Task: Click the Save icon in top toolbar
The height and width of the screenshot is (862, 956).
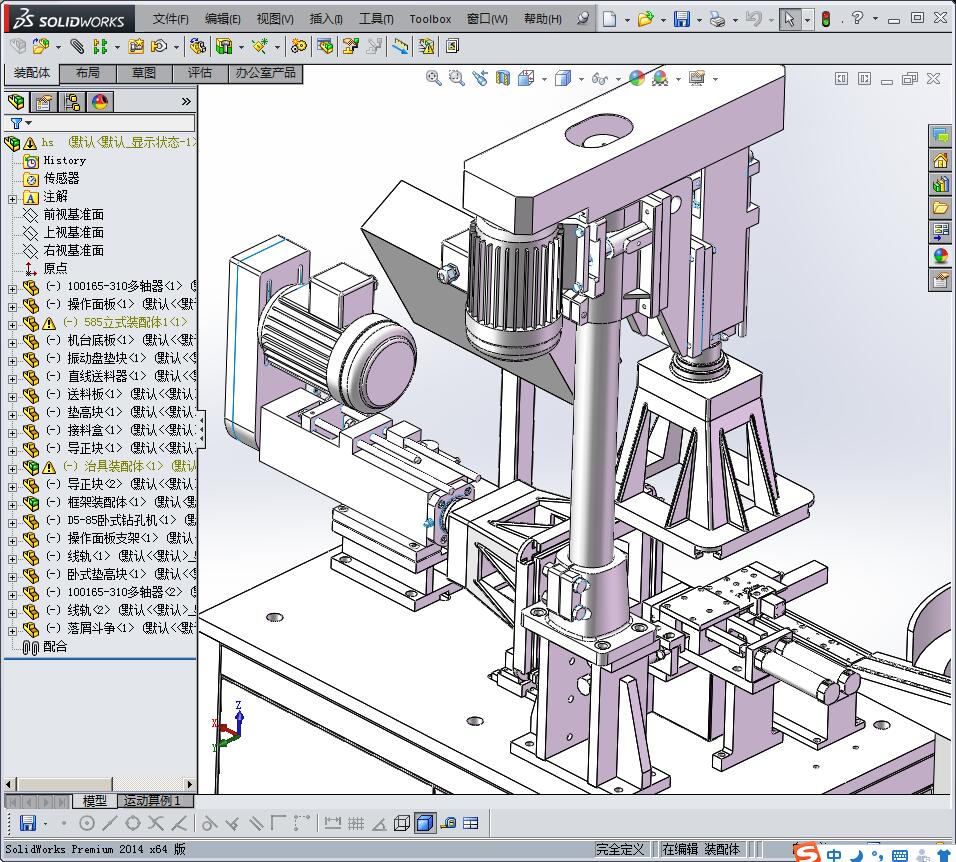Action: coord(681,19)
